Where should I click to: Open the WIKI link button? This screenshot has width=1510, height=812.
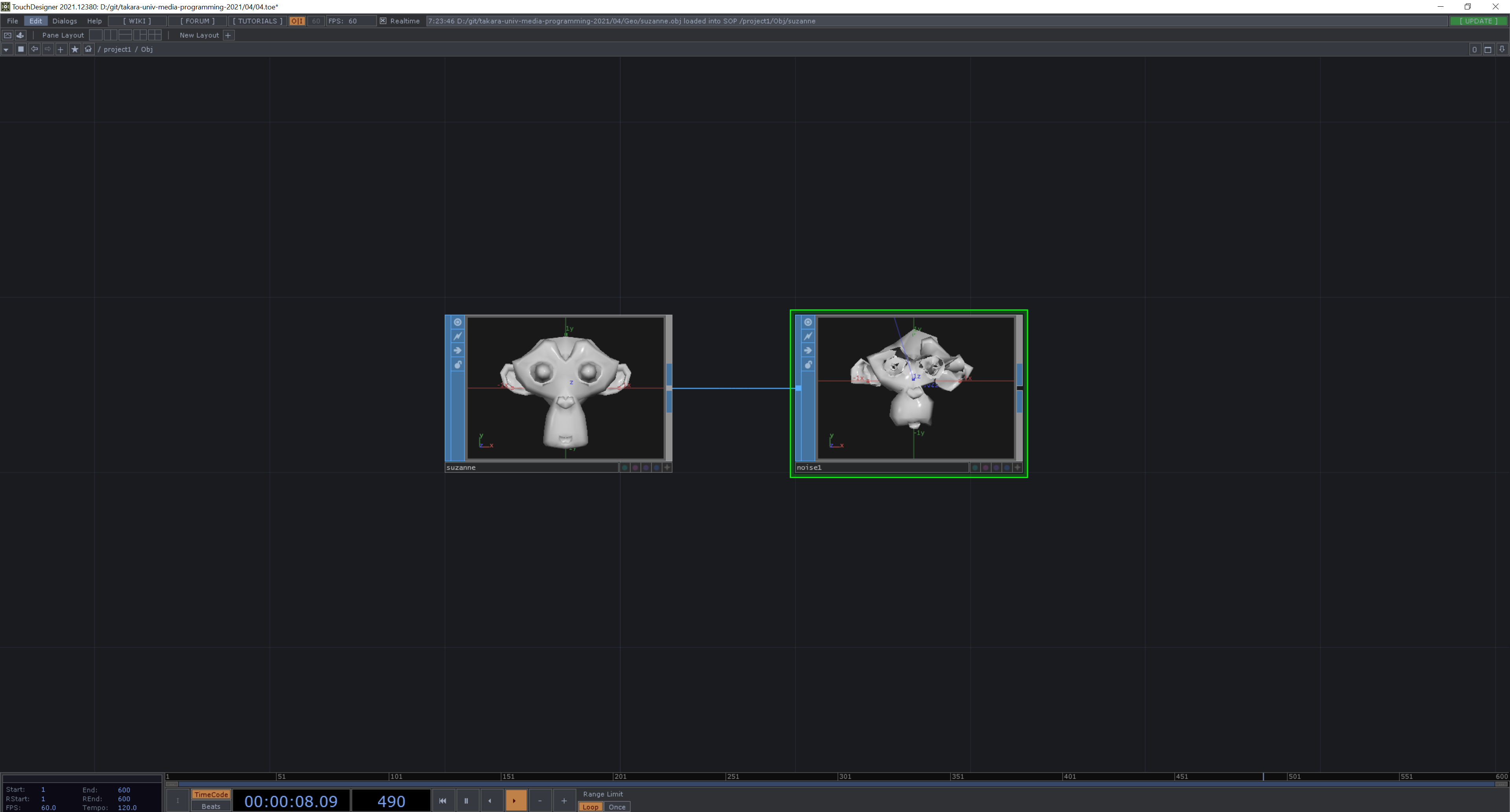point(137,21)
